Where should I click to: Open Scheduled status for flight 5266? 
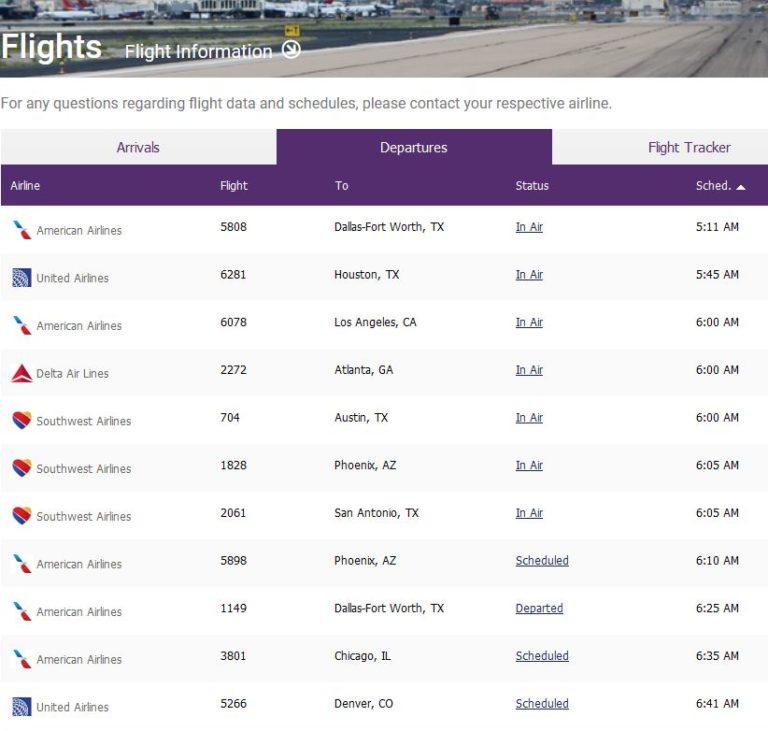pos(542,704)
